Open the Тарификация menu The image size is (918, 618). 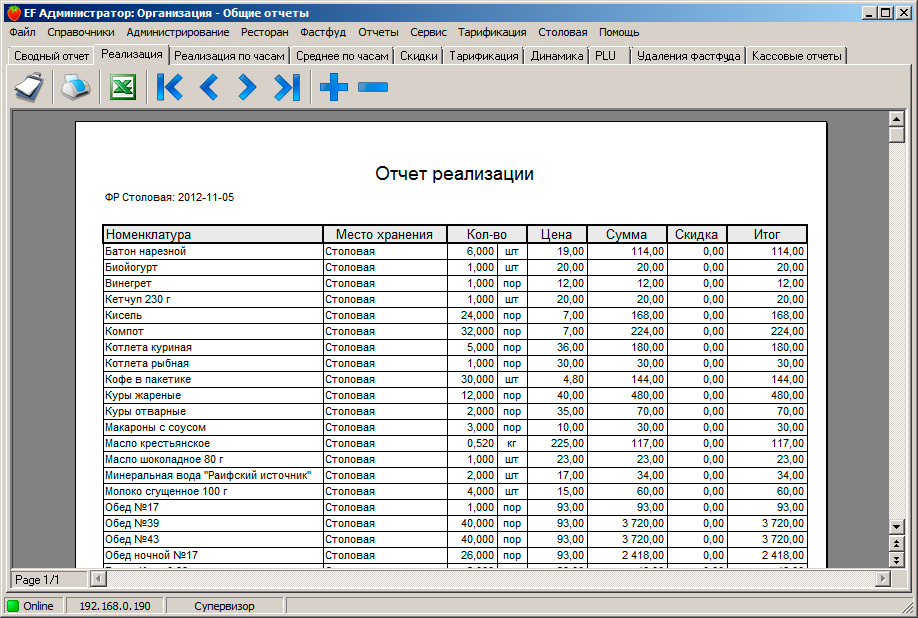click(492, 32)
